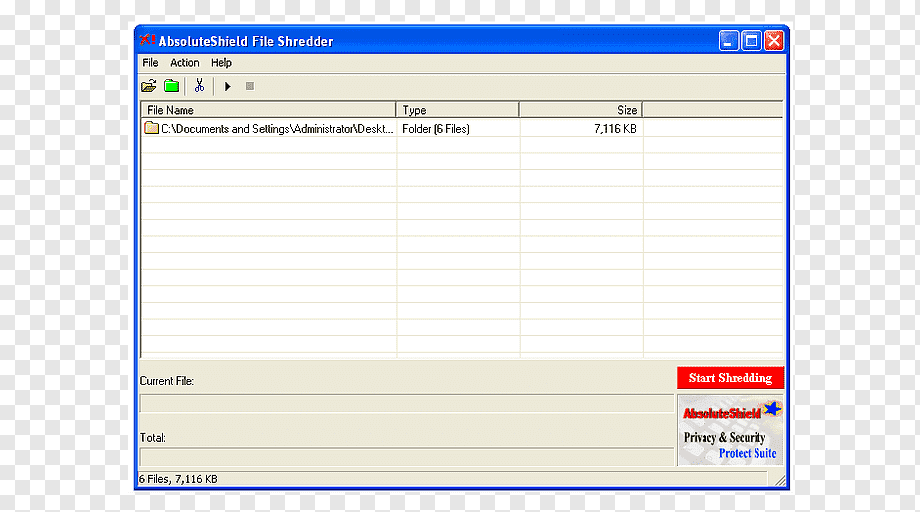Sort by the File Name column header
The width and height of the screenshot is (920, 512).
[x=268, y=110]
